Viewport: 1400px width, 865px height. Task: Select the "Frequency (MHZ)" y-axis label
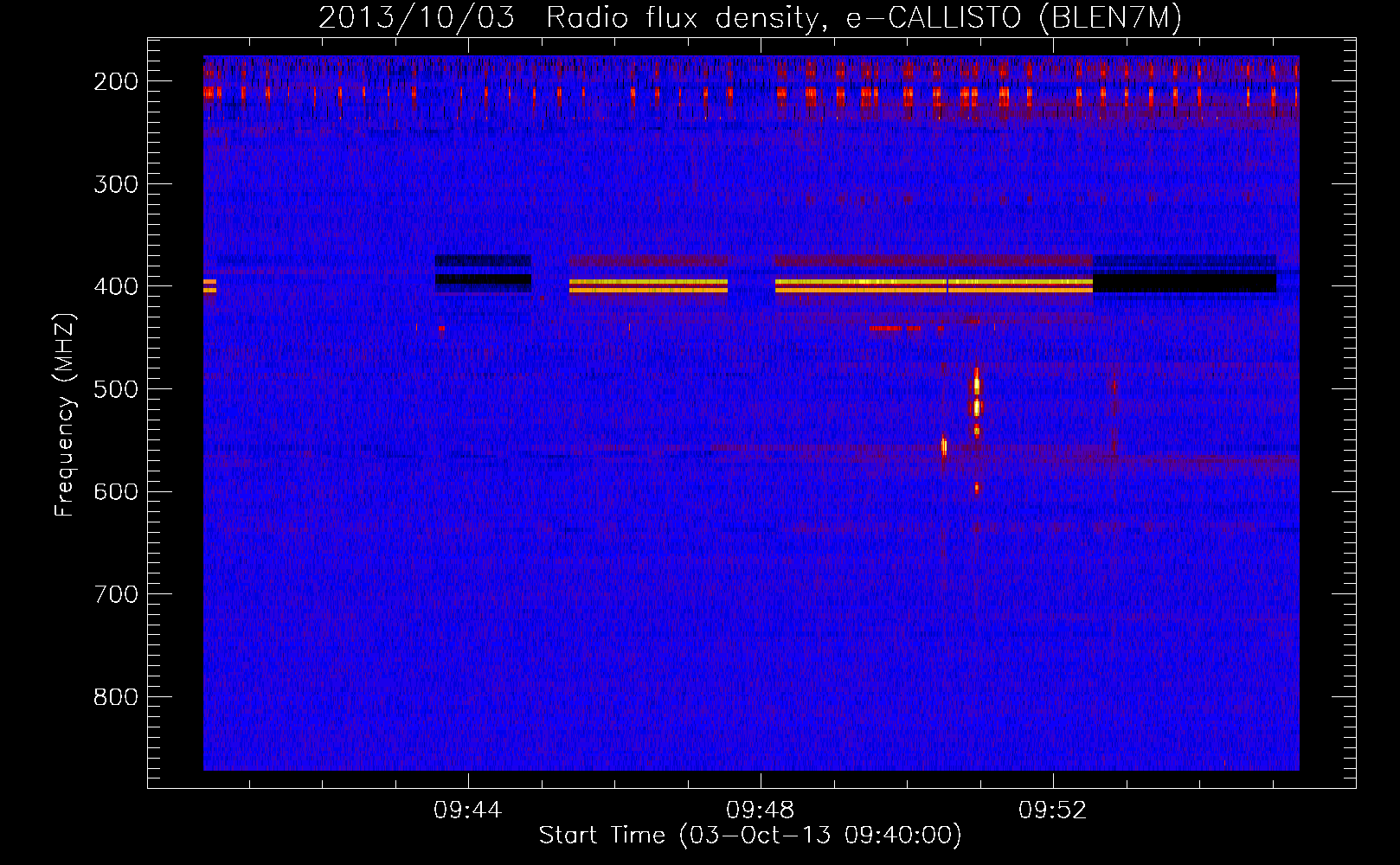[x=65, y=415]
